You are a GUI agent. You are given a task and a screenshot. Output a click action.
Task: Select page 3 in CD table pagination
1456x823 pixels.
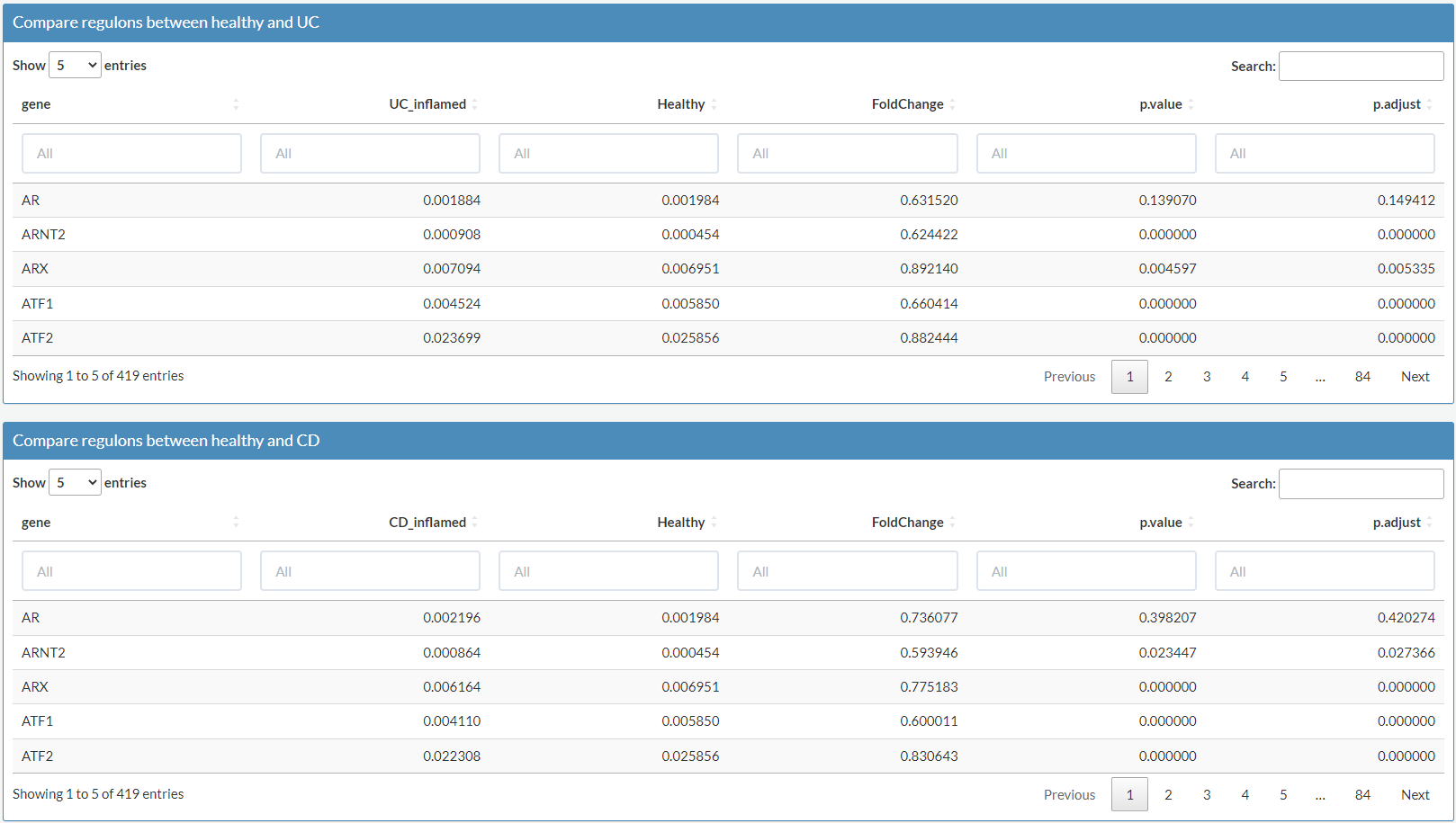(1207, 795)
